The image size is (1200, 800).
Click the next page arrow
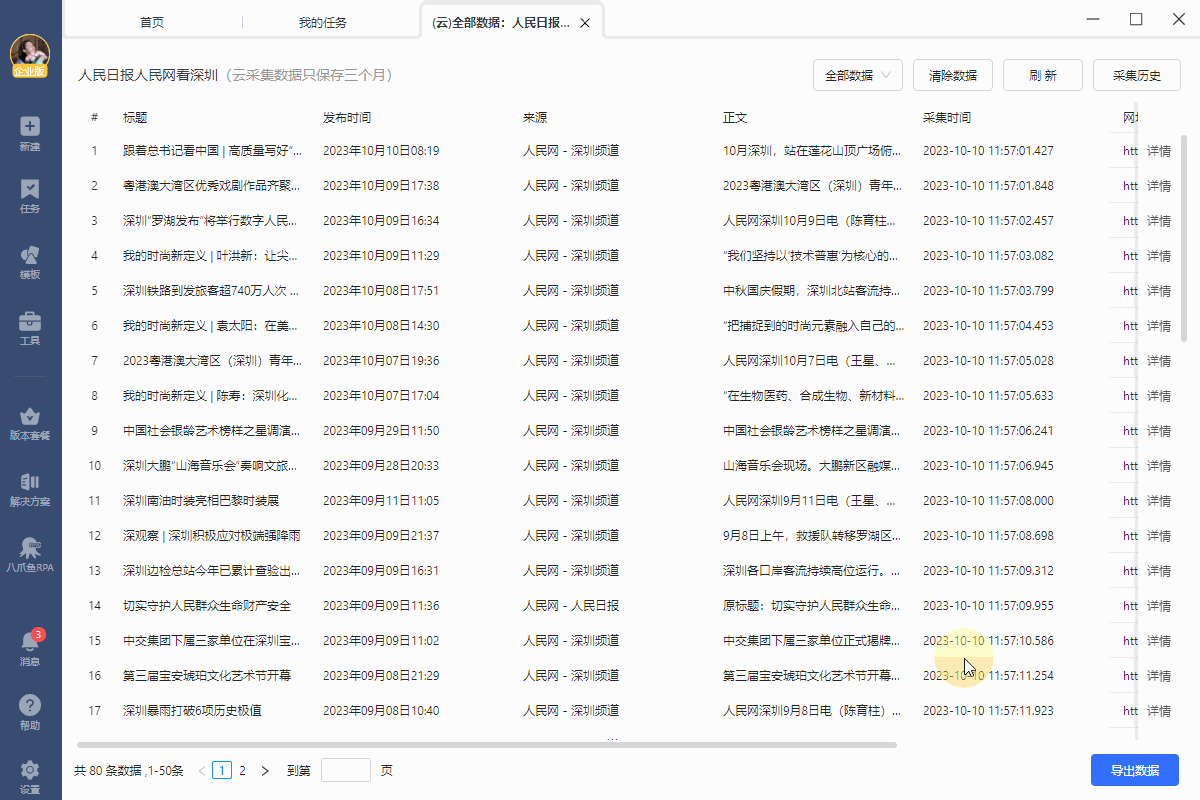pos(265,770)
